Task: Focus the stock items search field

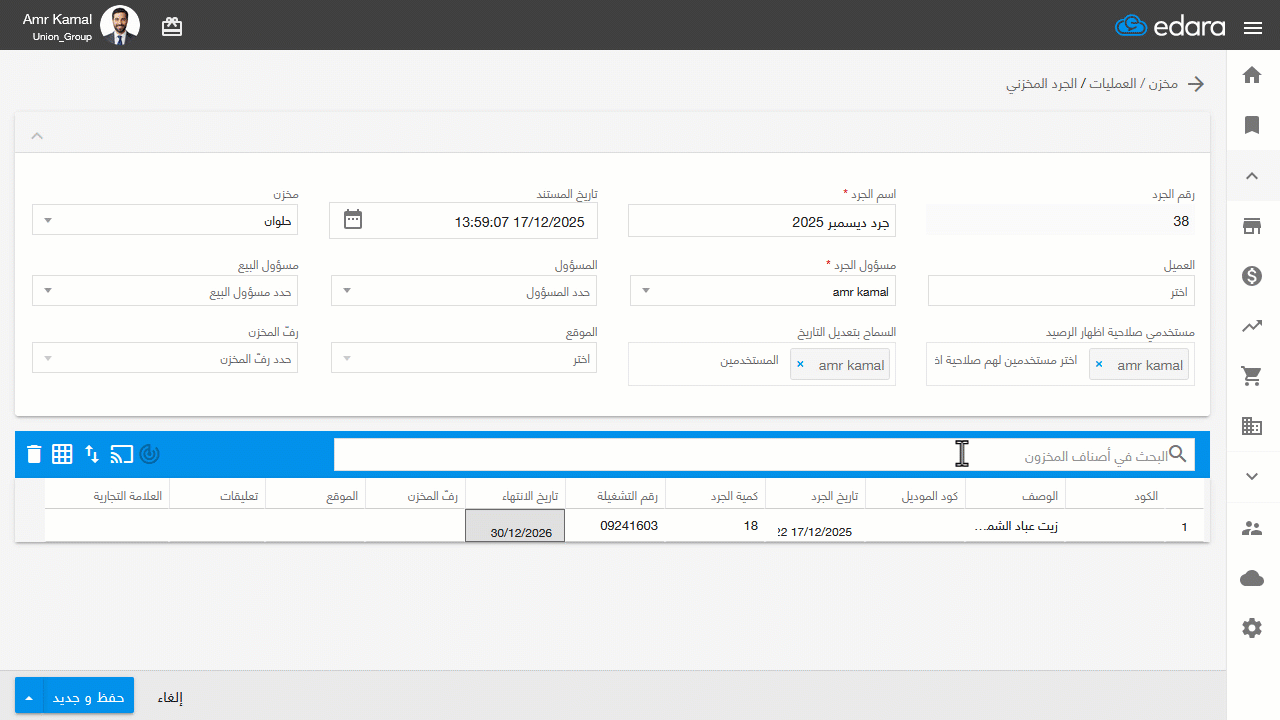Action: (764, 454)
